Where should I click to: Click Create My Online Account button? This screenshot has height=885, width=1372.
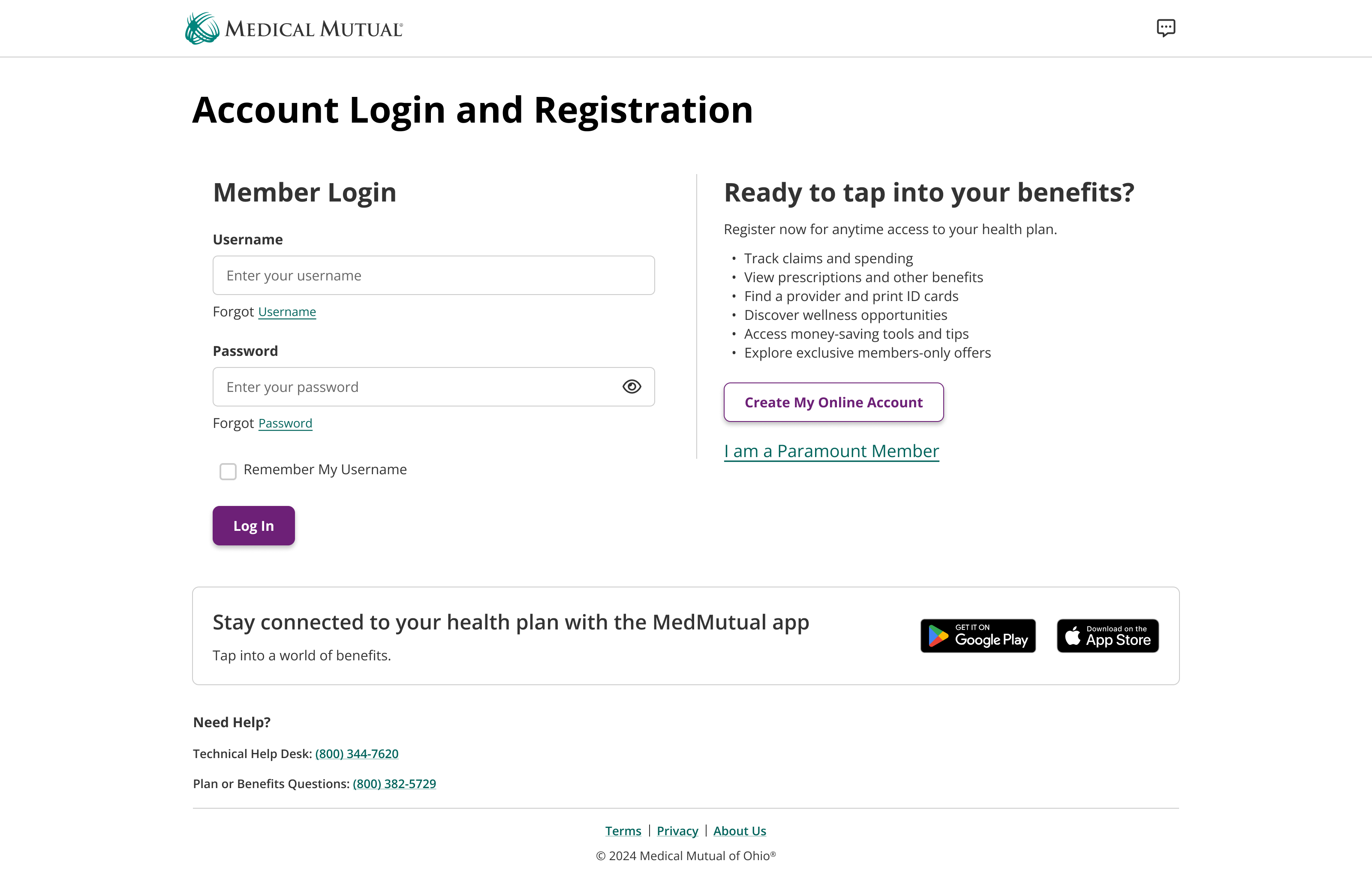pyautogui.click(x=833, y=402)
